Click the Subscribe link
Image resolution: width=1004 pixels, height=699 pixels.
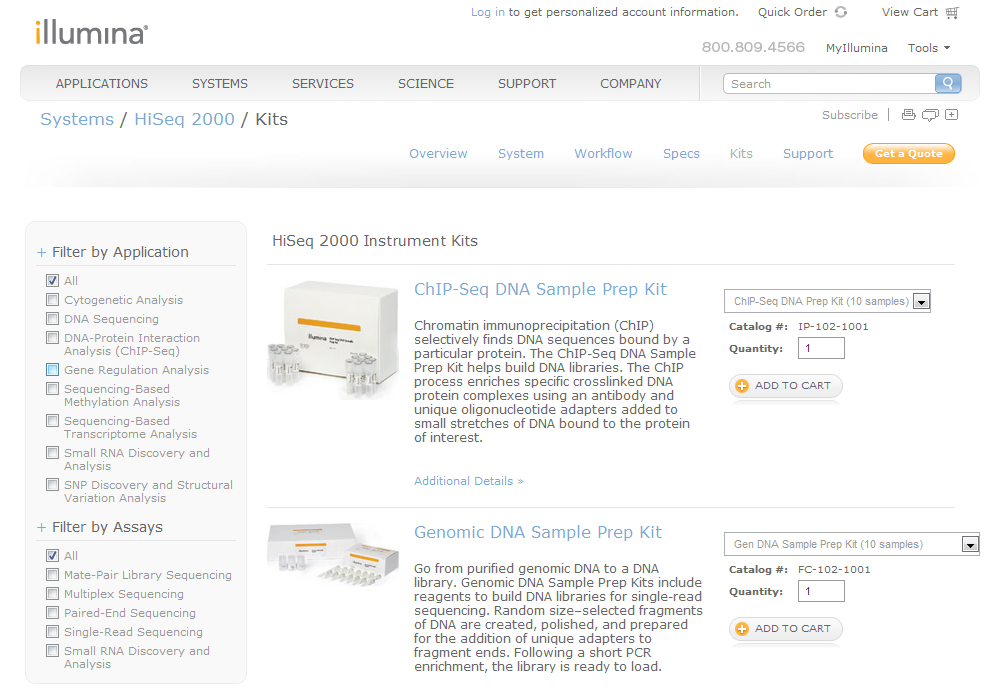tap(850, 115)
